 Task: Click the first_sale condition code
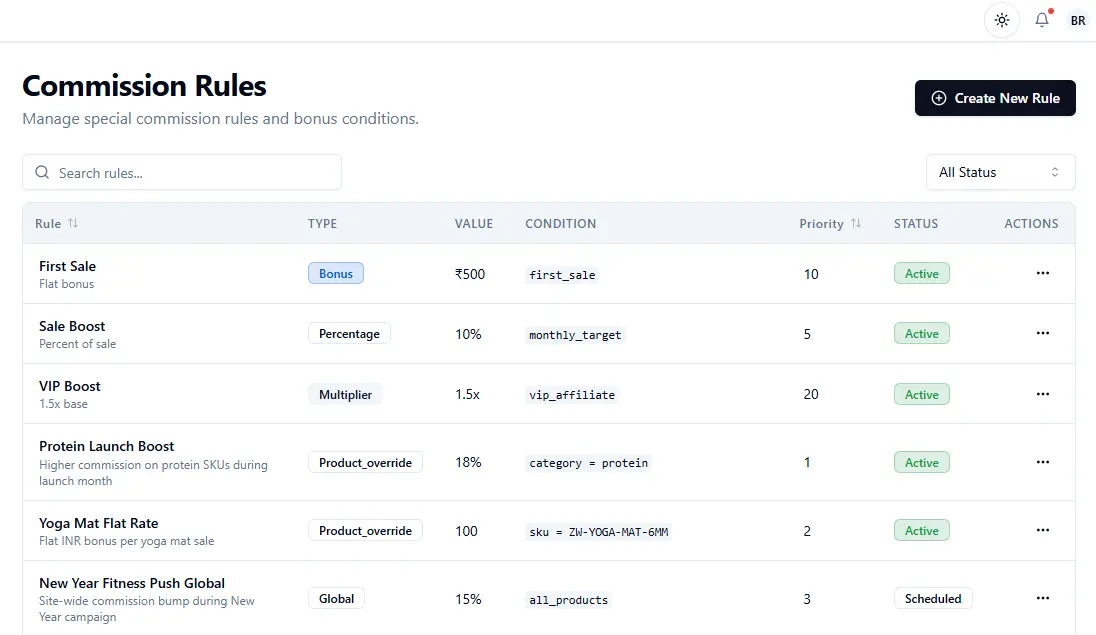point(562,275)
